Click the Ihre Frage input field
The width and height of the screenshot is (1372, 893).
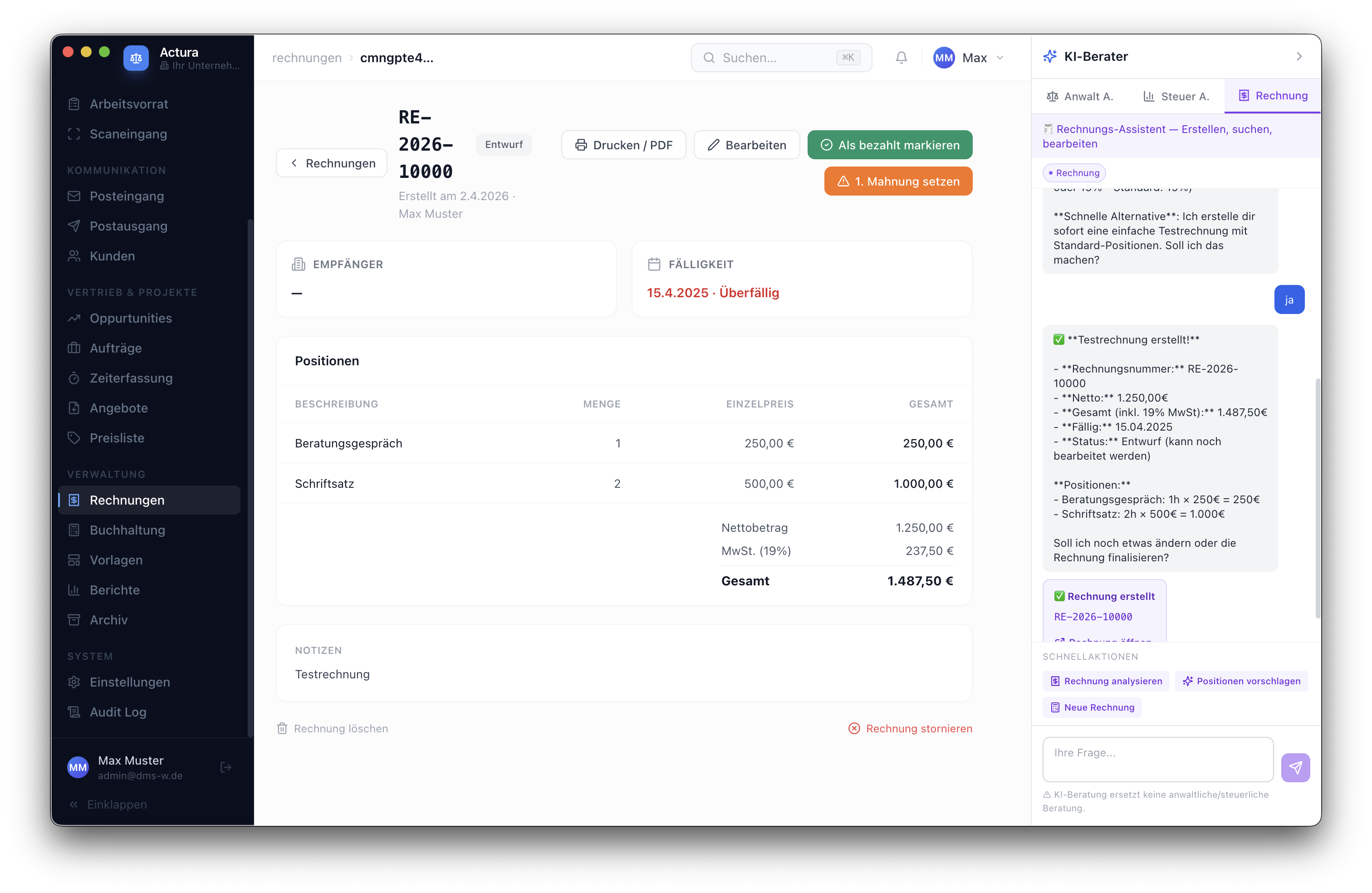click(1157, 759)
